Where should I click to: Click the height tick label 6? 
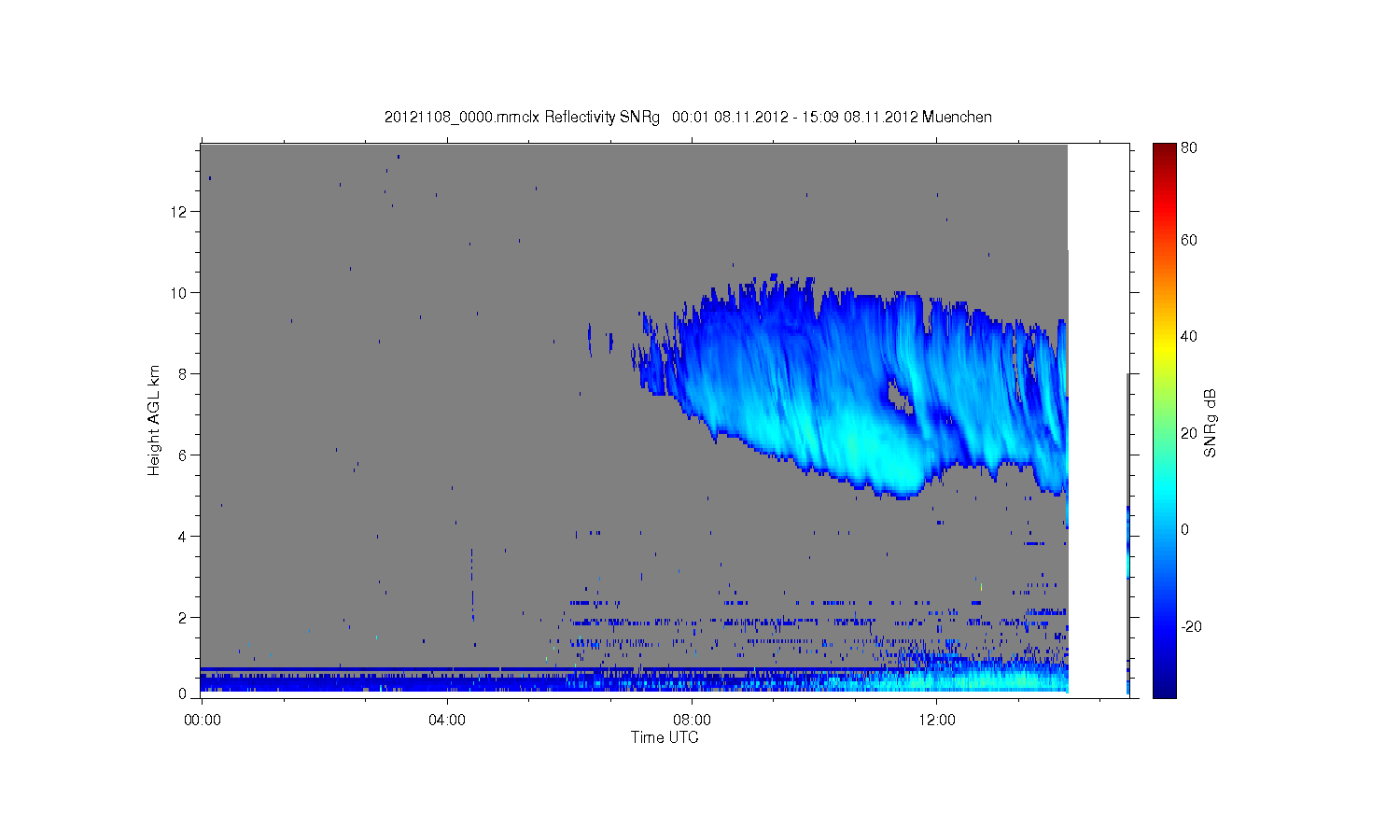point(183,455)
